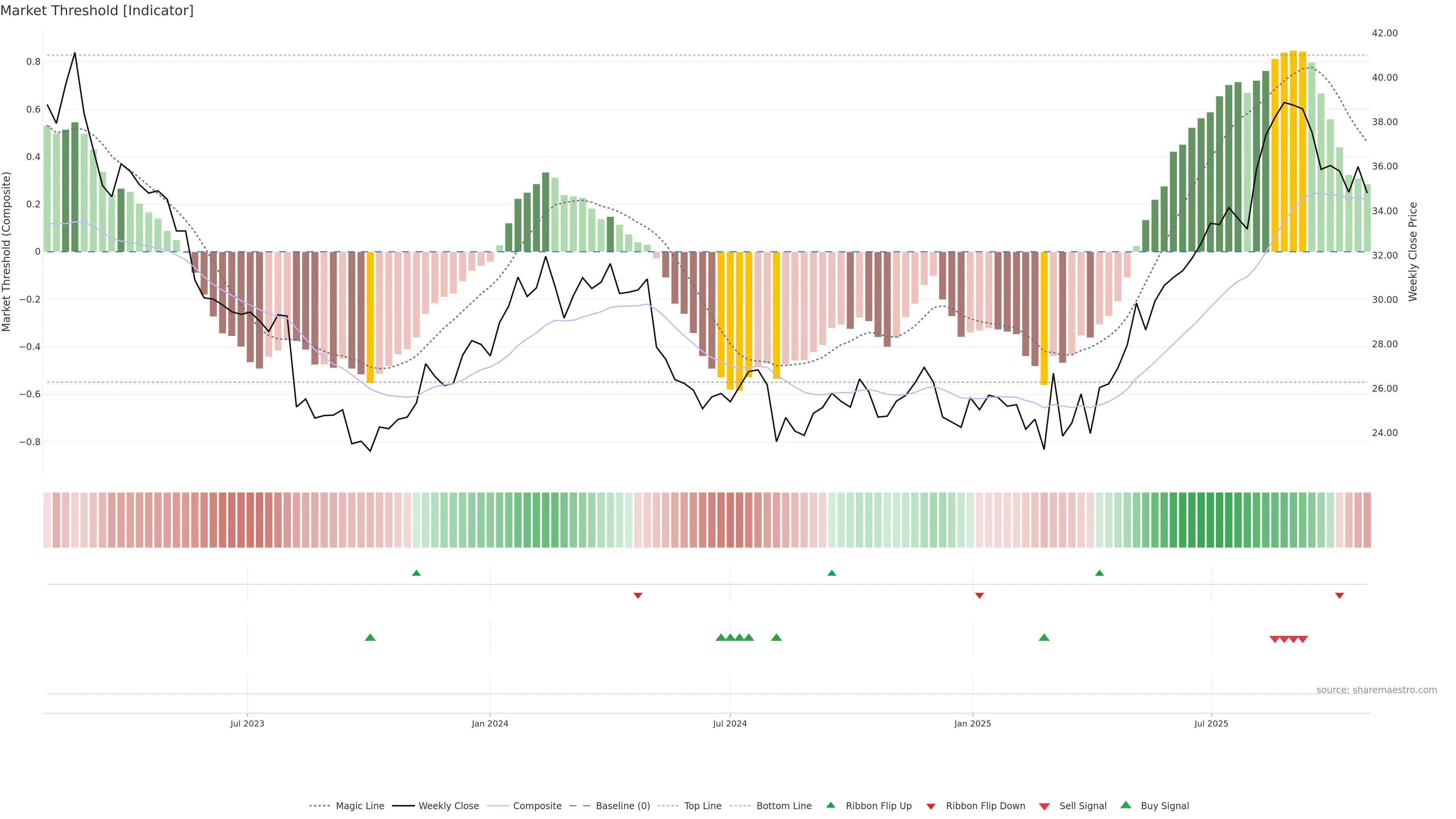This screenshot has width=1456, height=819.
Task: Select the buy signal marker in early 2025
Action: point(1044,637)
